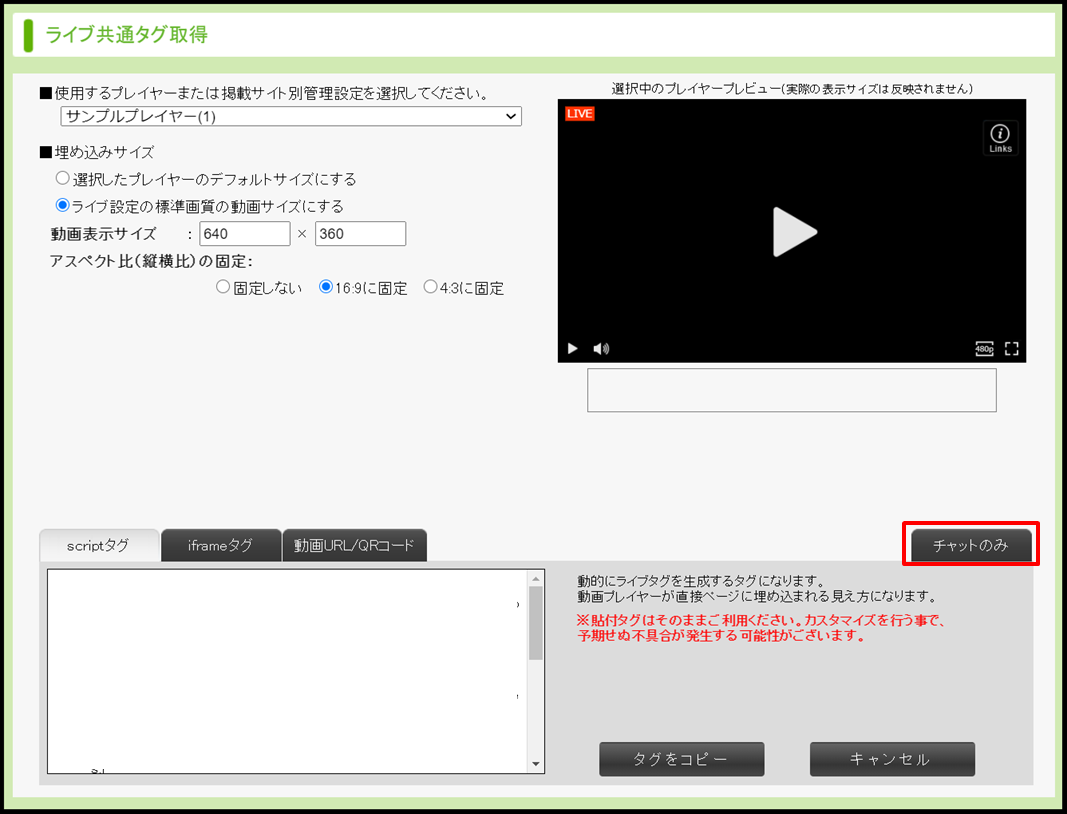The image size is (1067, 814).
Task: Open the 480p quality selector icon
Action: pos(984,348)
